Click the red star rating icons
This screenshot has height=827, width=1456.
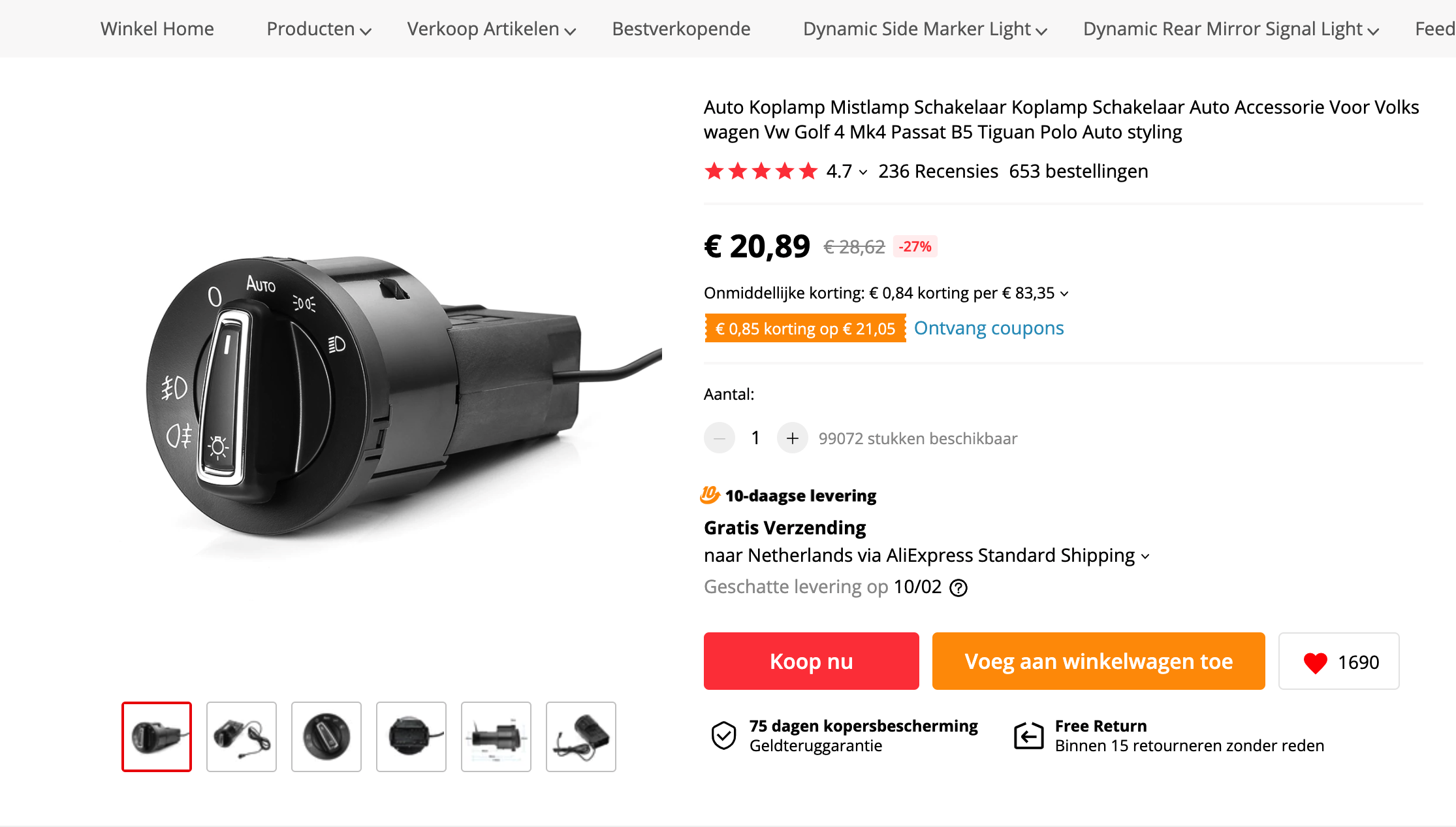point(761,171)
